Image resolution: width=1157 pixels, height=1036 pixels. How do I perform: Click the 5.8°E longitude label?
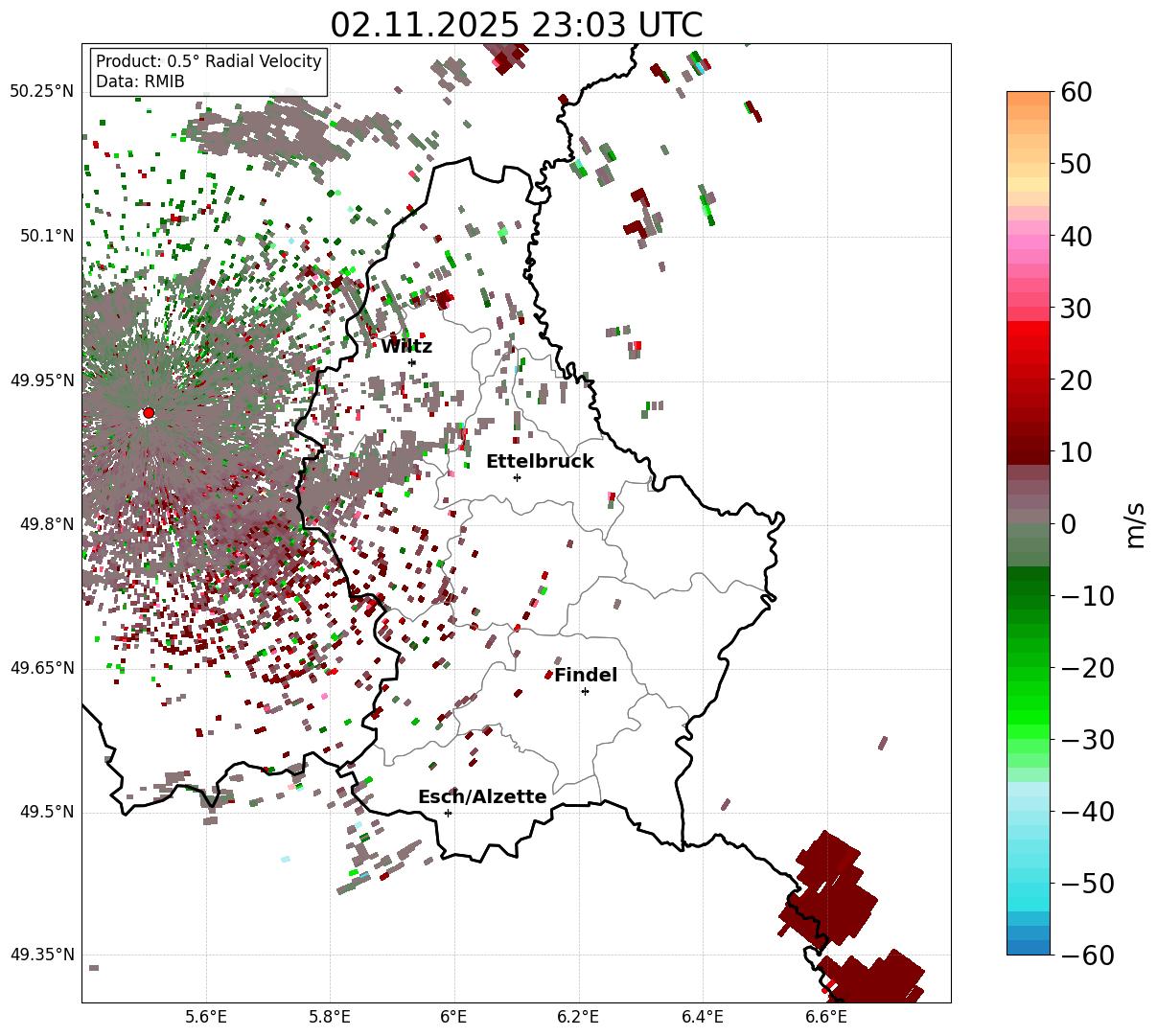coord(330,1017)
